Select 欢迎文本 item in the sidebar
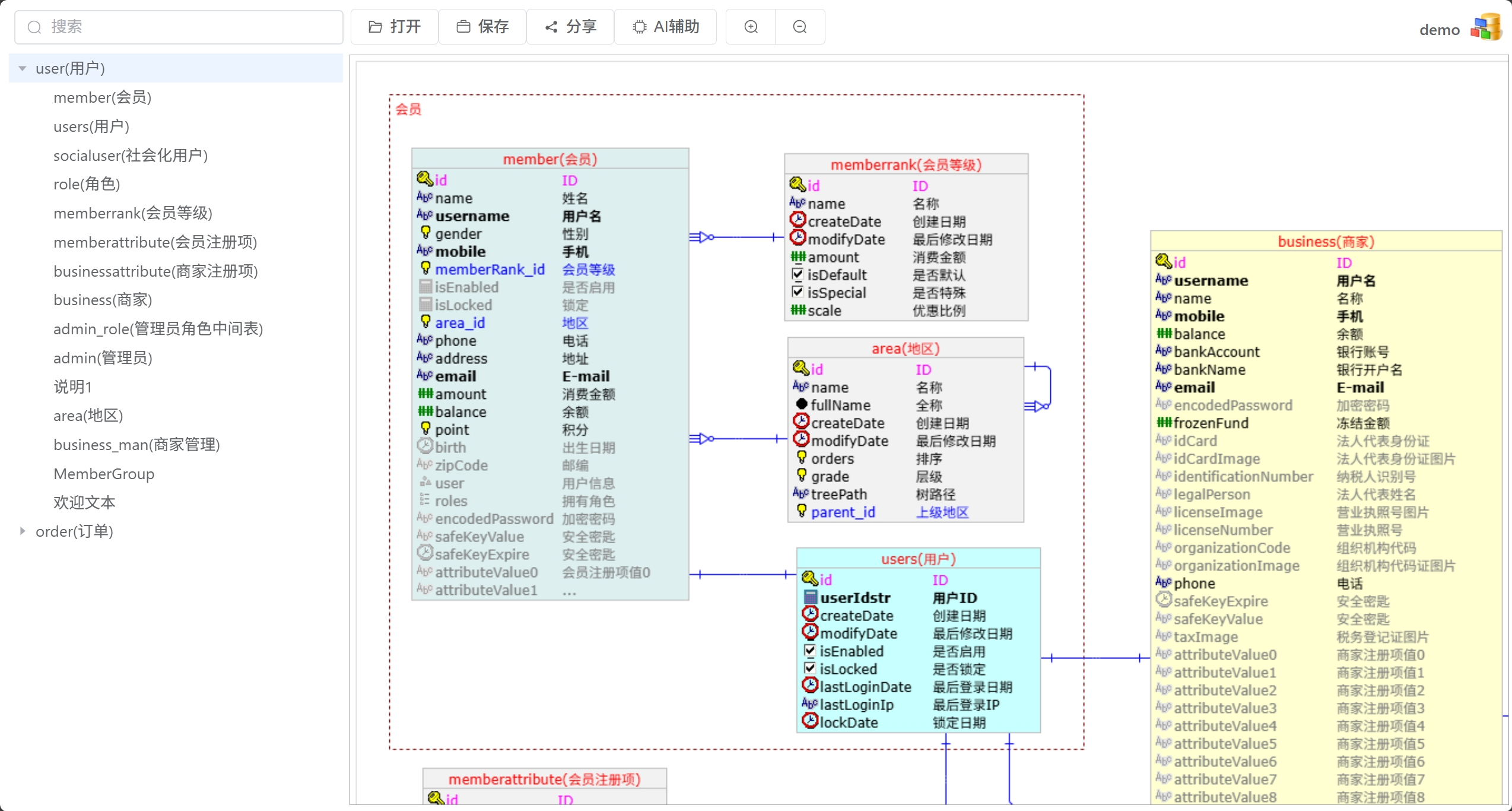The height and width of the screenshot is (811, 1512). point(84,502)
